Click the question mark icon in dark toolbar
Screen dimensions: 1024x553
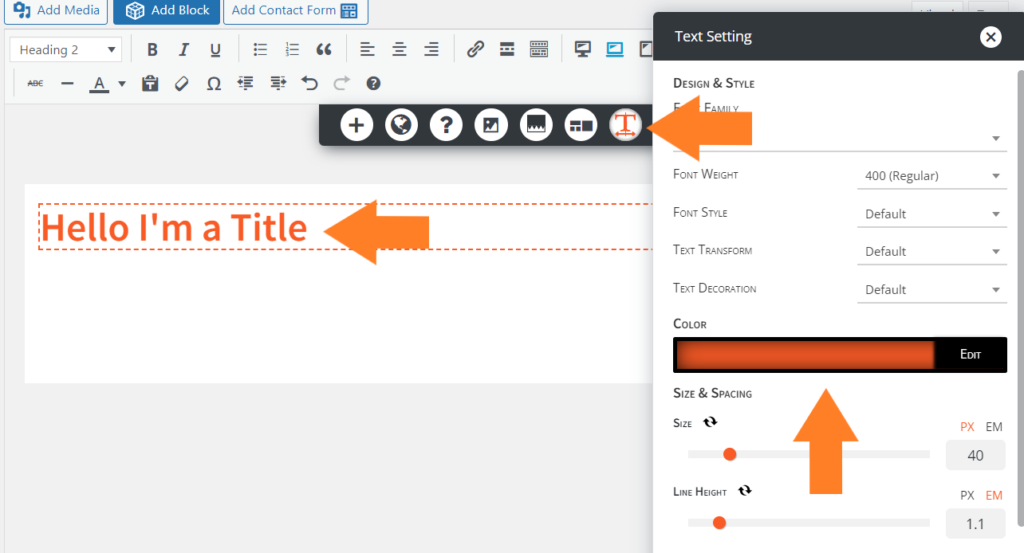(446, 125)
